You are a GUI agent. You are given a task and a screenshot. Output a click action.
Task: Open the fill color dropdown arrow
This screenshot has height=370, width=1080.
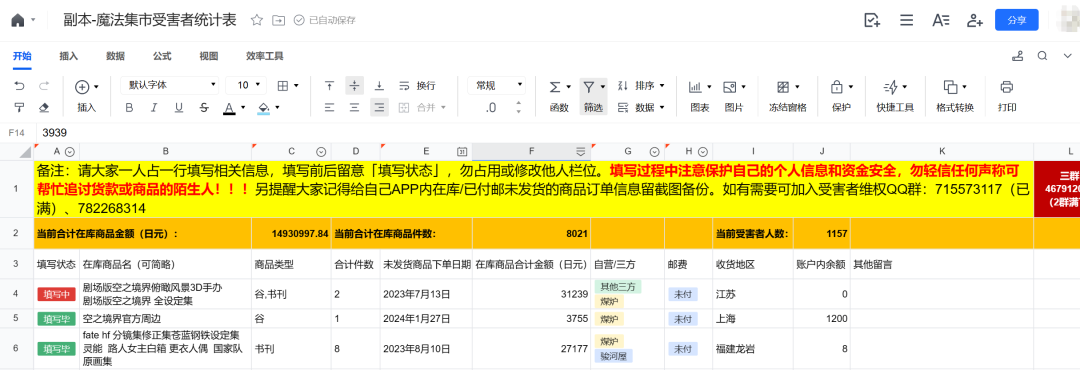point(278,107)
